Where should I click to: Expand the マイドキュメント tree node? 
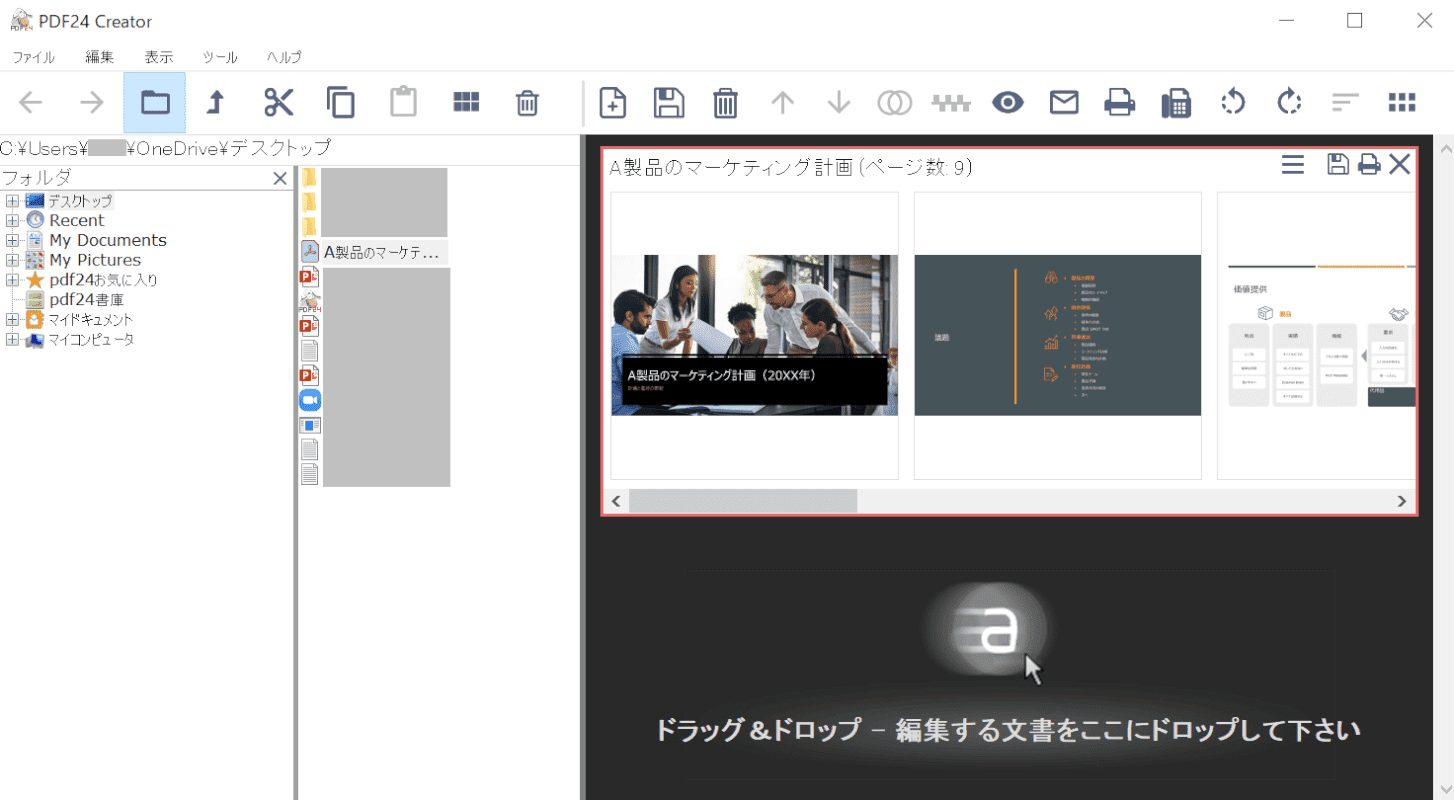(x=12, y=320)
